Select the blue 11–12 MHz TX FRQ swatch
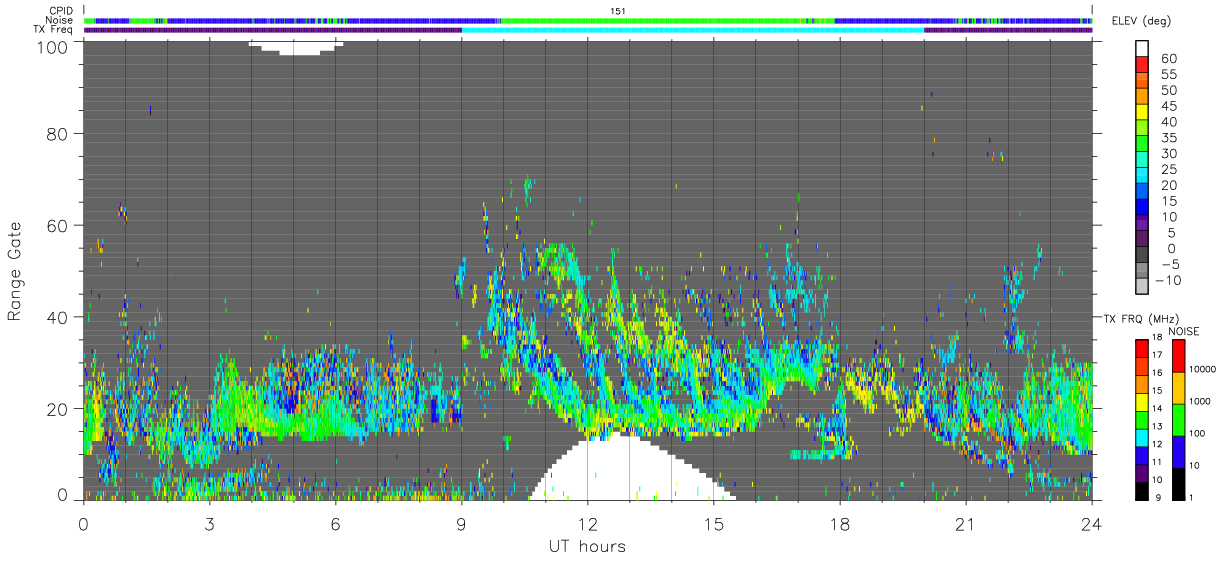Viewport: 1228px width, 567px height. pyautogui.click(x=1141, y=454)
